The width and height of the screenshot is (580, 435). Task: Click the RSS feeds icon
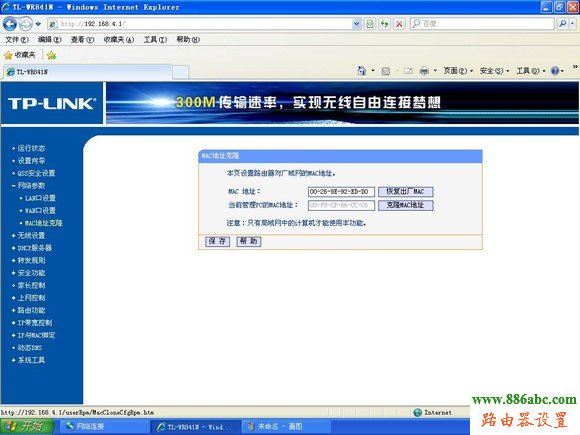pyautogui.click(x=385, y=71)
